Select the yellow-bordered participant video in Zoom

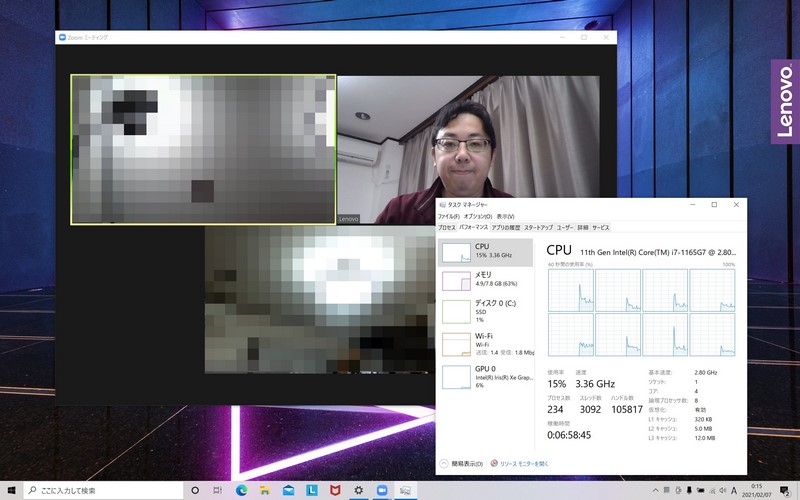pyautogui.click(x=203, y=149)
